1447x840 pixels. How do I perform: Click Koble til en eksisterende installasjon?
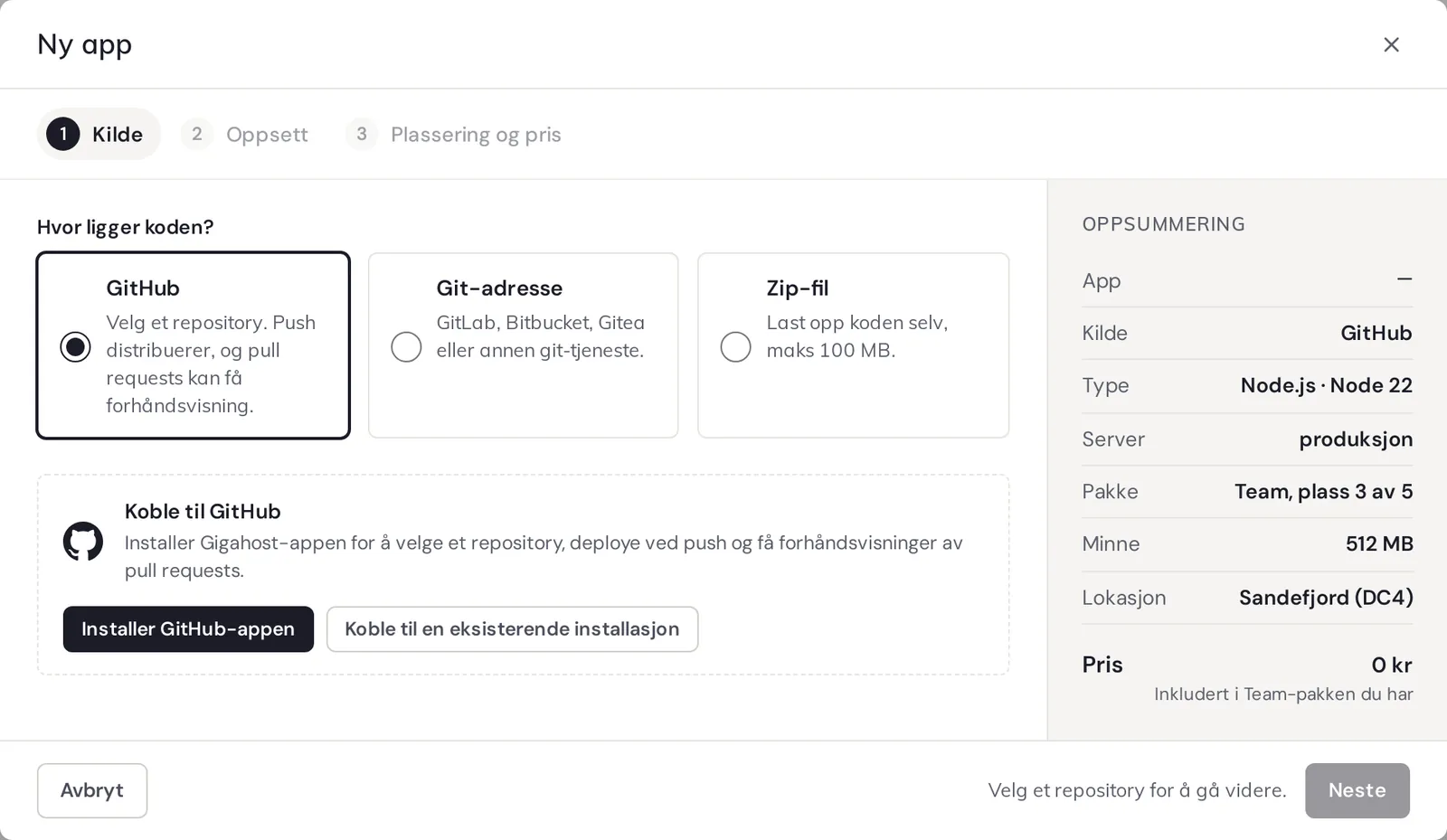point(512,628)
